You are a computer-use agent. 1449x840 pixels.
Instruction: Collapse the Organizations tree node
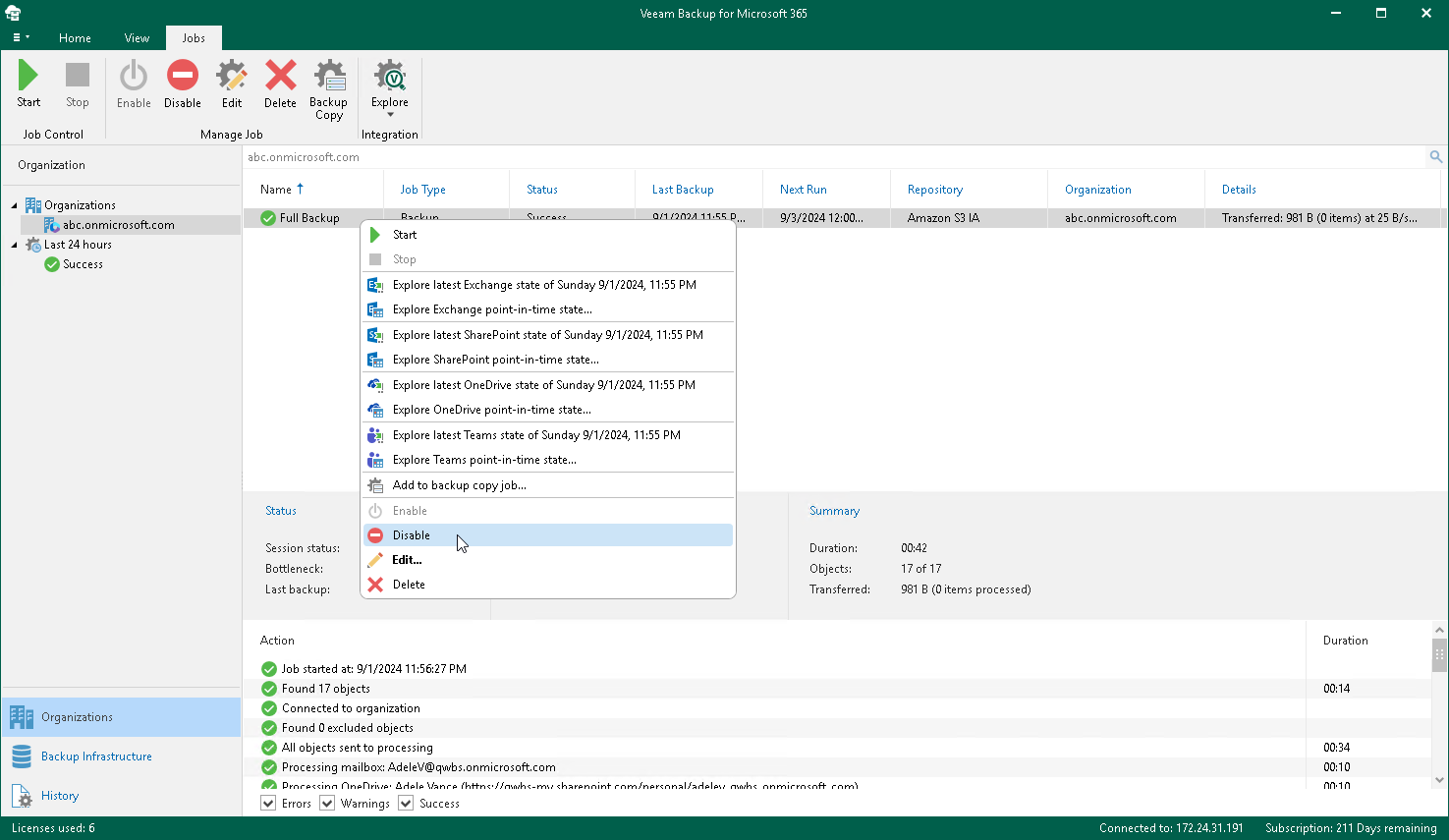click(x=14, y=205)
